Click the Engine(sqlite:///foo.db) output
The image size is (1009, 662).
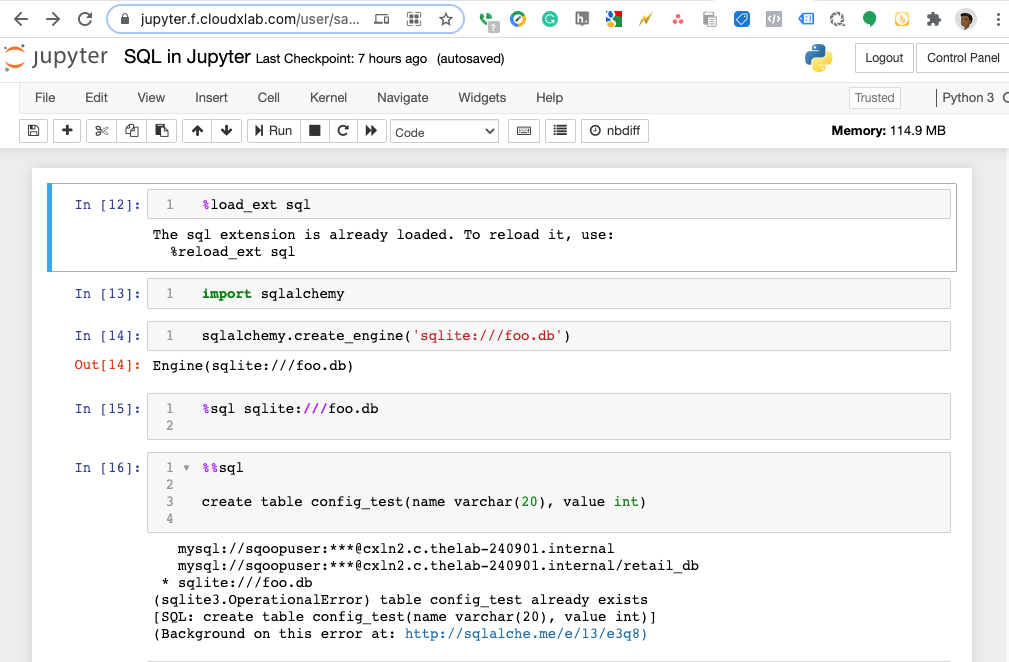coord(253,365)
